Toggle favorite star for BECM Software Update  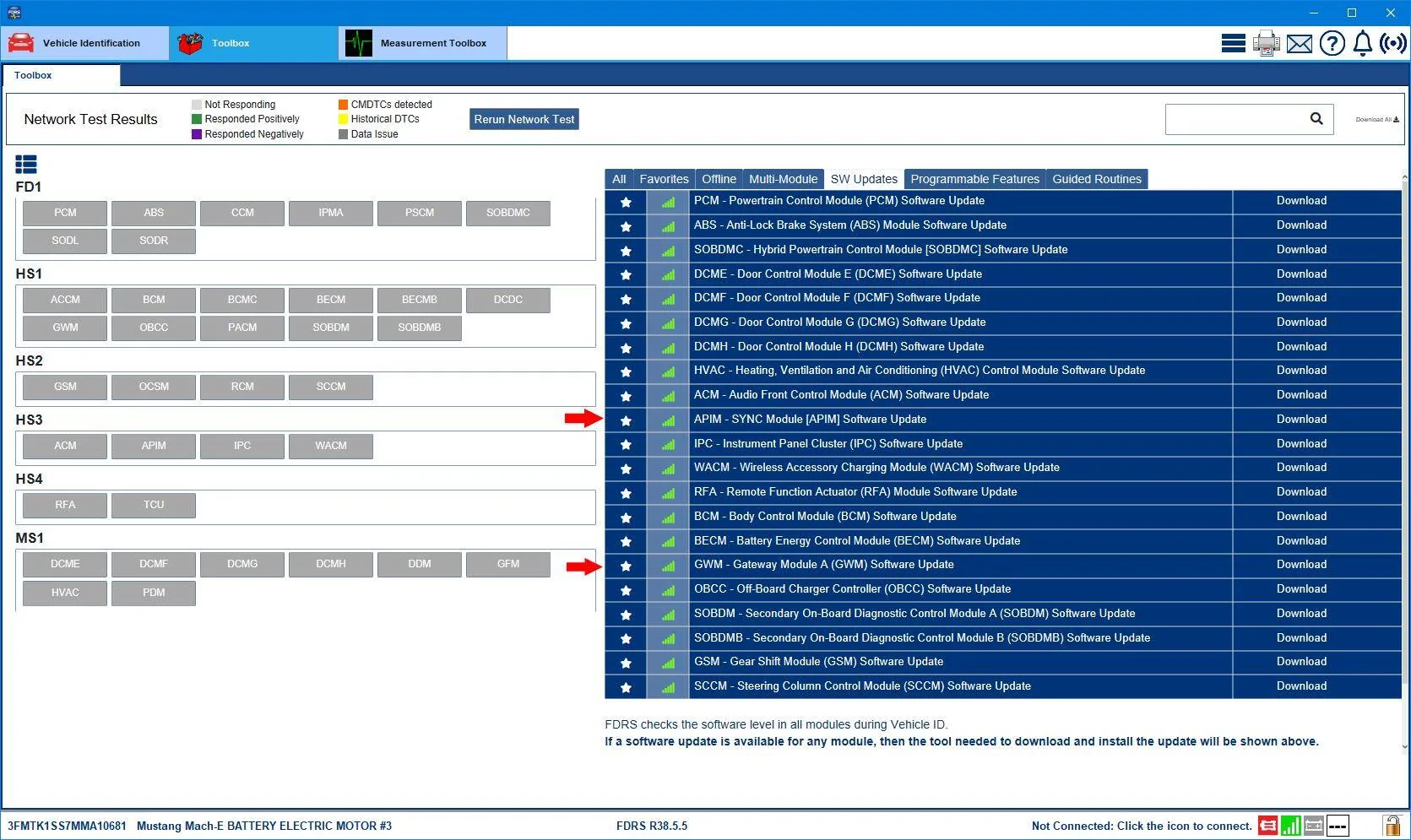pos(626,542)
